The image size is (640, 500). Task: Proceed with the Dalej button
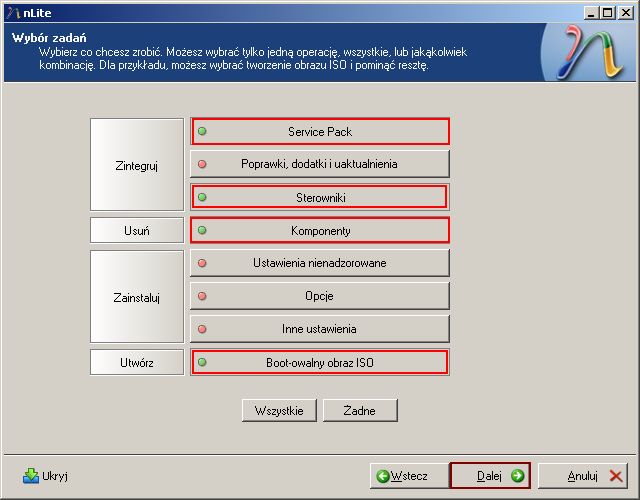tap(490, 476)
